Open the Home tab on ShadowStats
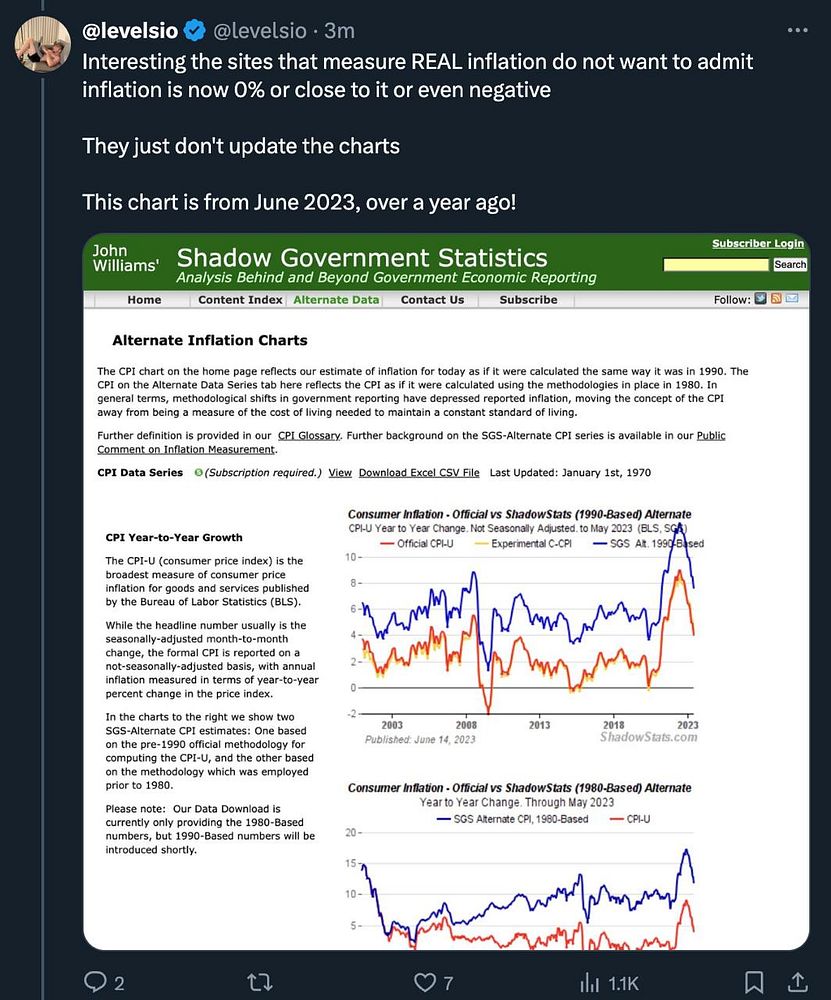 click(144, 300)
